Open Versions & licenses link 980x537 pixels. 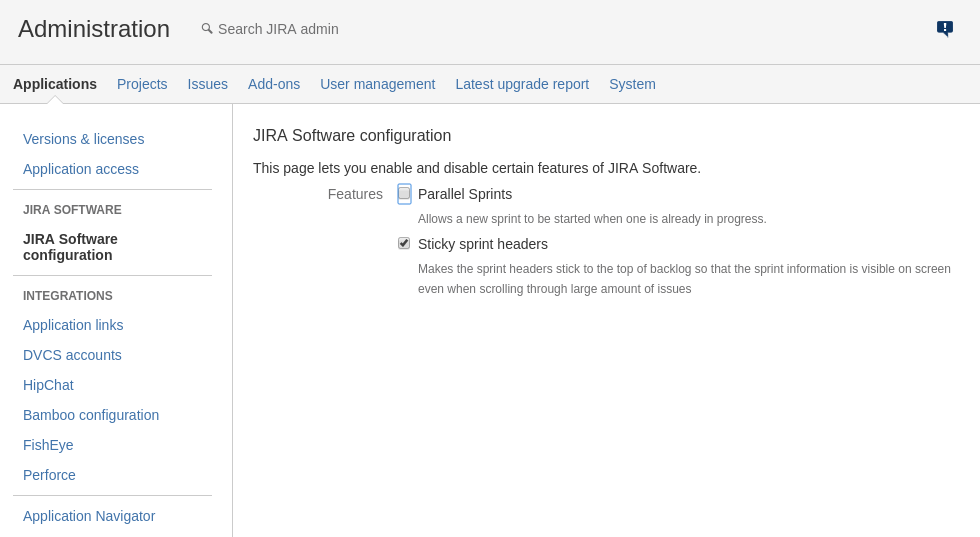(84, 139)
